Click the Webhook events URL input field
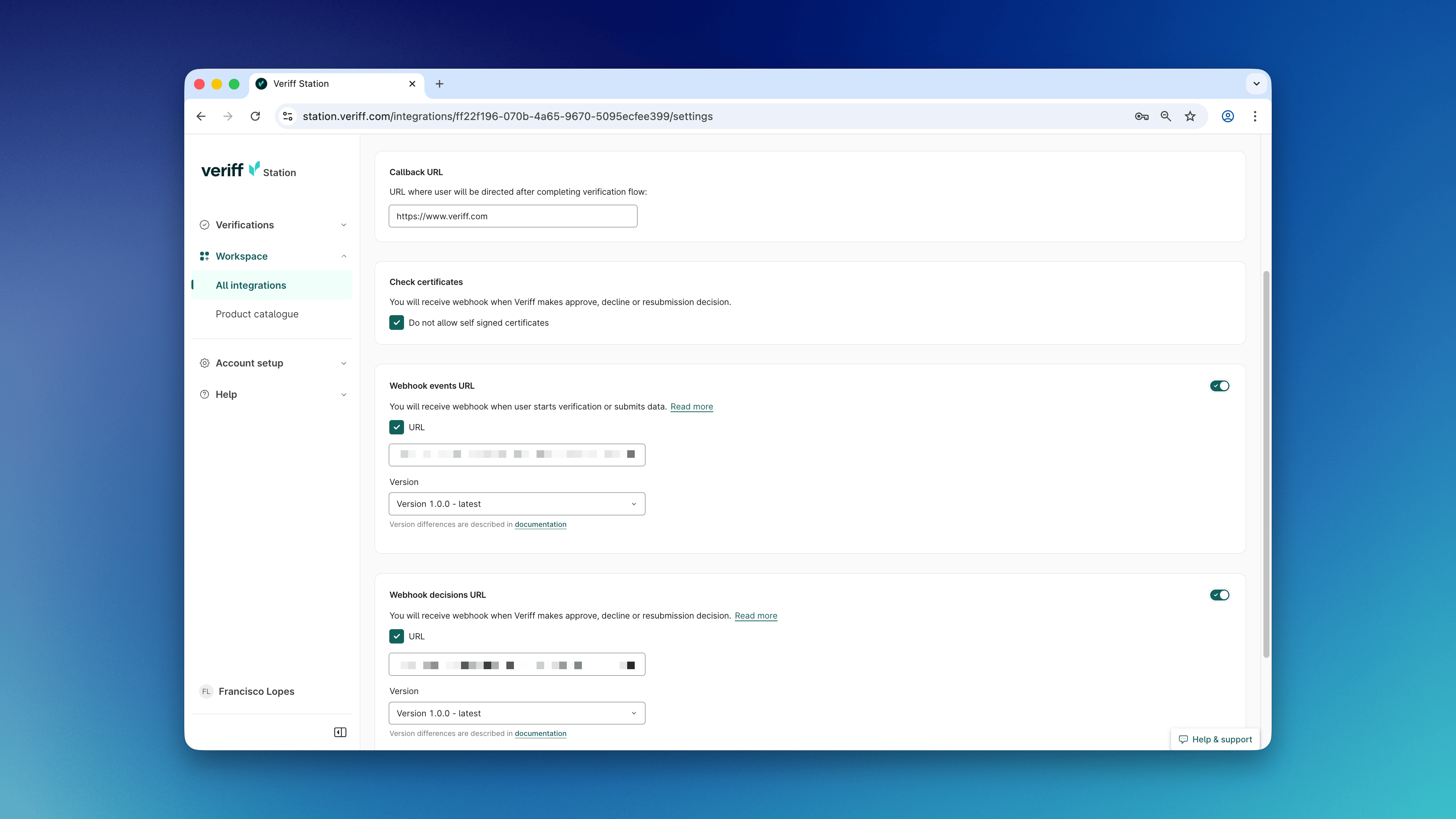Image resolution: width=1456 pixels, height=819 pixels. [517, 455]
